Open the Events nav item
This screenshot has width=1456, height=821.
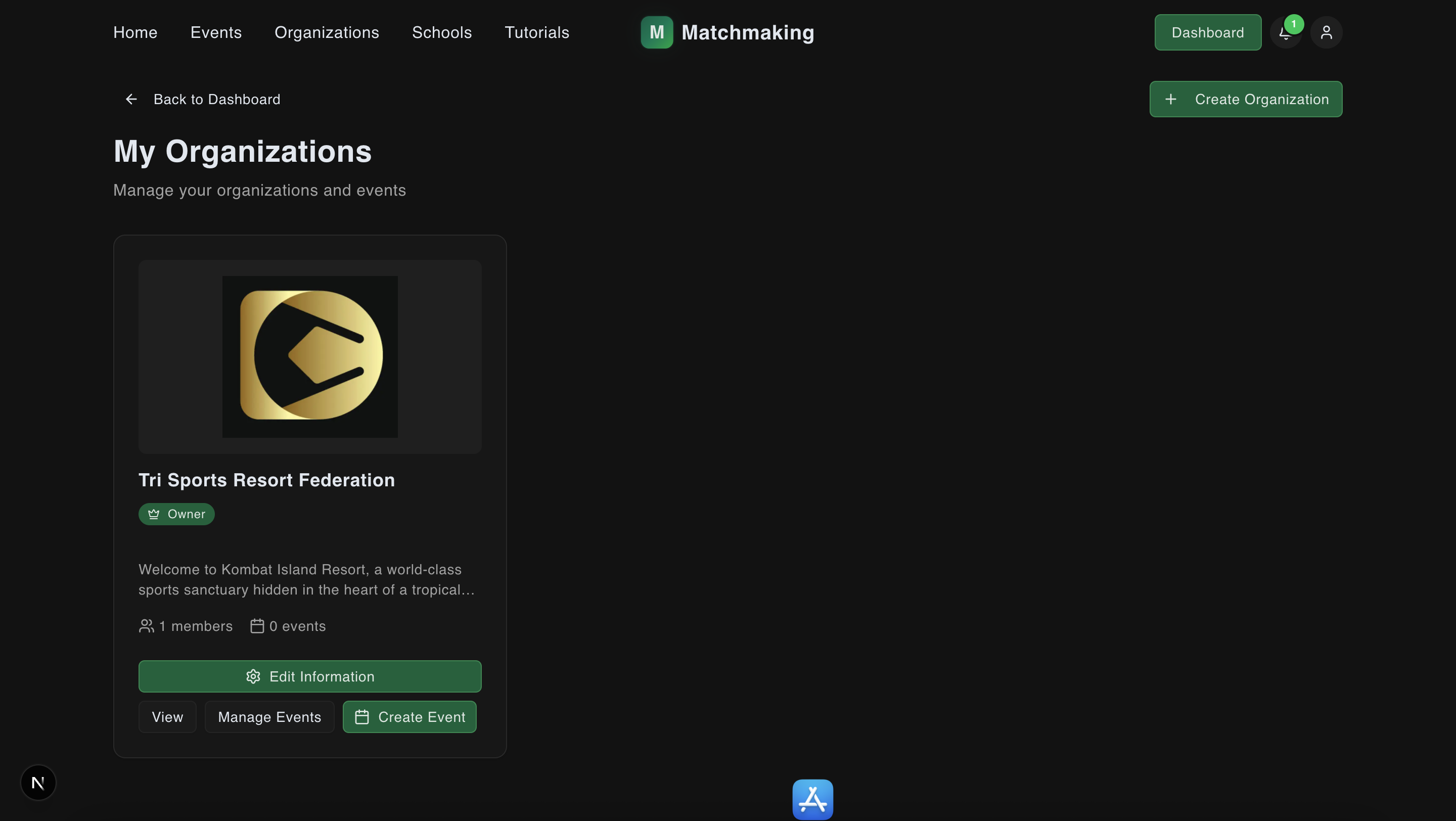pos(216,33)
